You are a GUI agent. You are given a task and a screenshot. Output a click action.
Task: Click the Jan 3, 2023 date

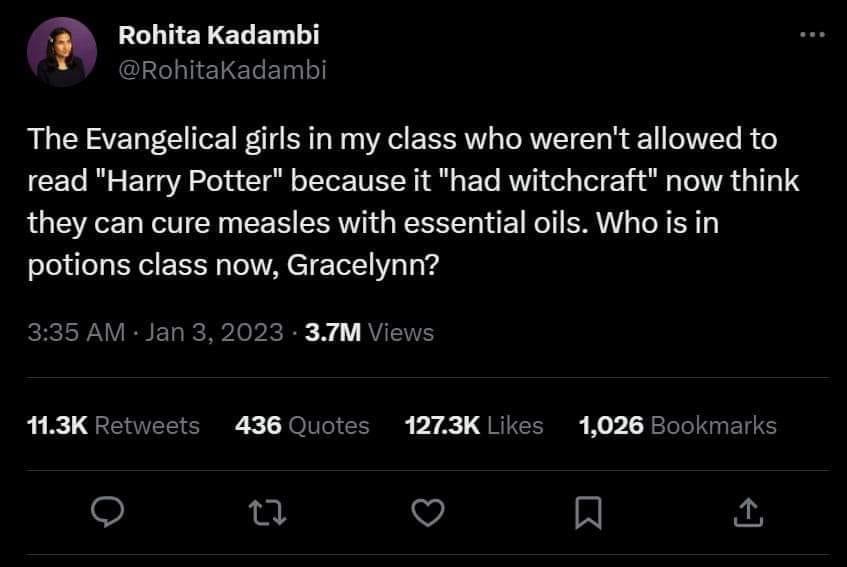pos(214,332)
